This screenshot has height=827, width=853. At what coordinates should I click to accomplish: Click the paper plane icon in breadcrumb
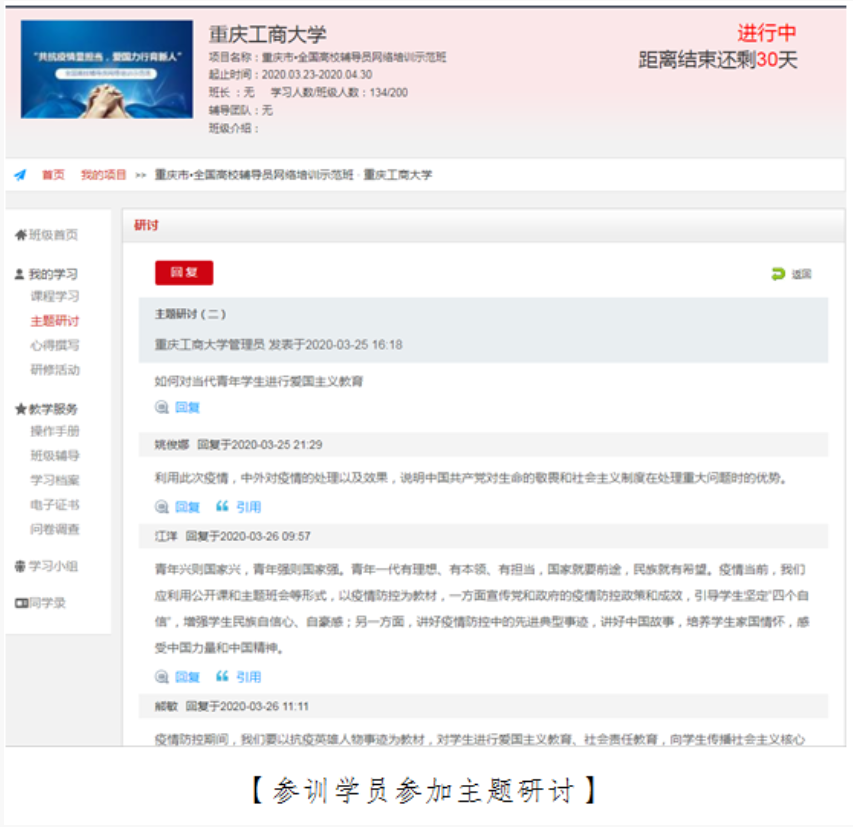(x=20, y=175)
